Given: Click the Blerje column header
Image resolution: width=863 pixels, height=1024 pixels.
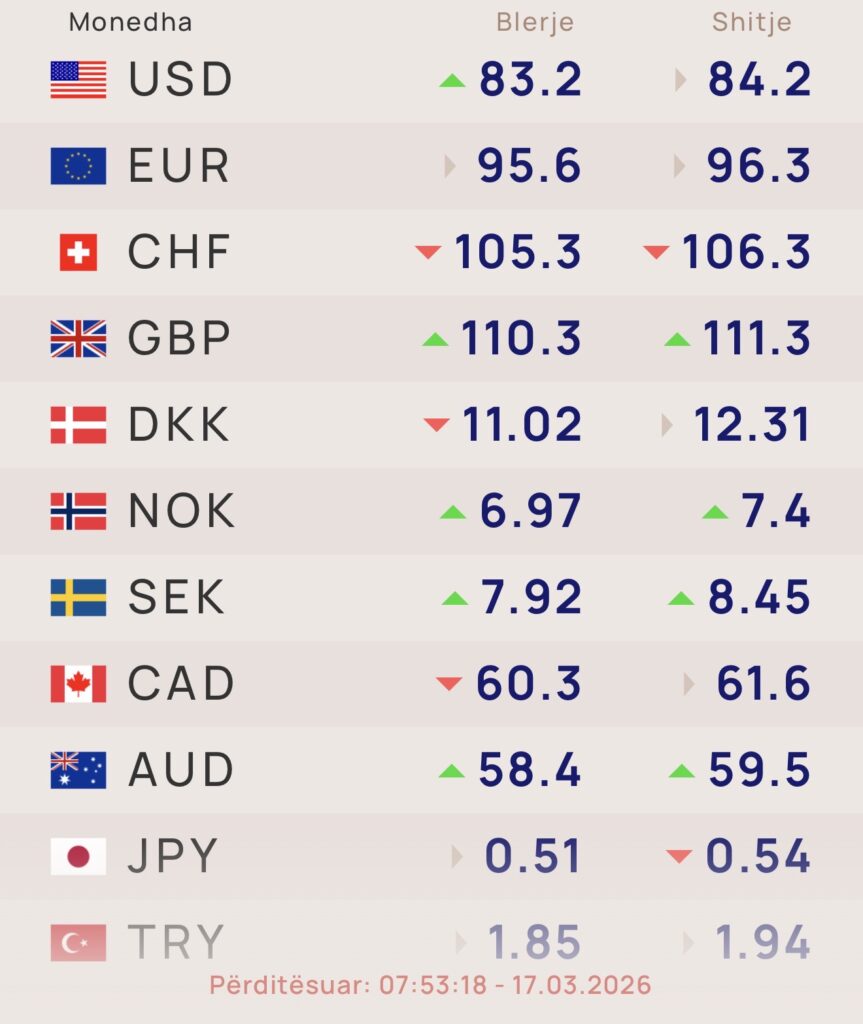Looking at the screenshot, I should point(535,22).
